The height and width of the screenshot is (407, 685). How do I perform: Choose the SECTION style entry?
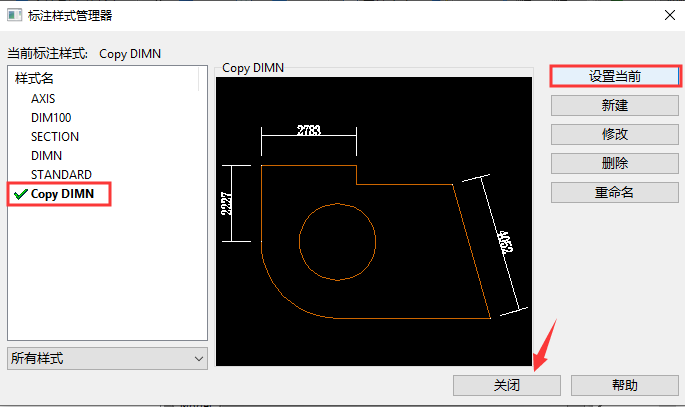55,137
